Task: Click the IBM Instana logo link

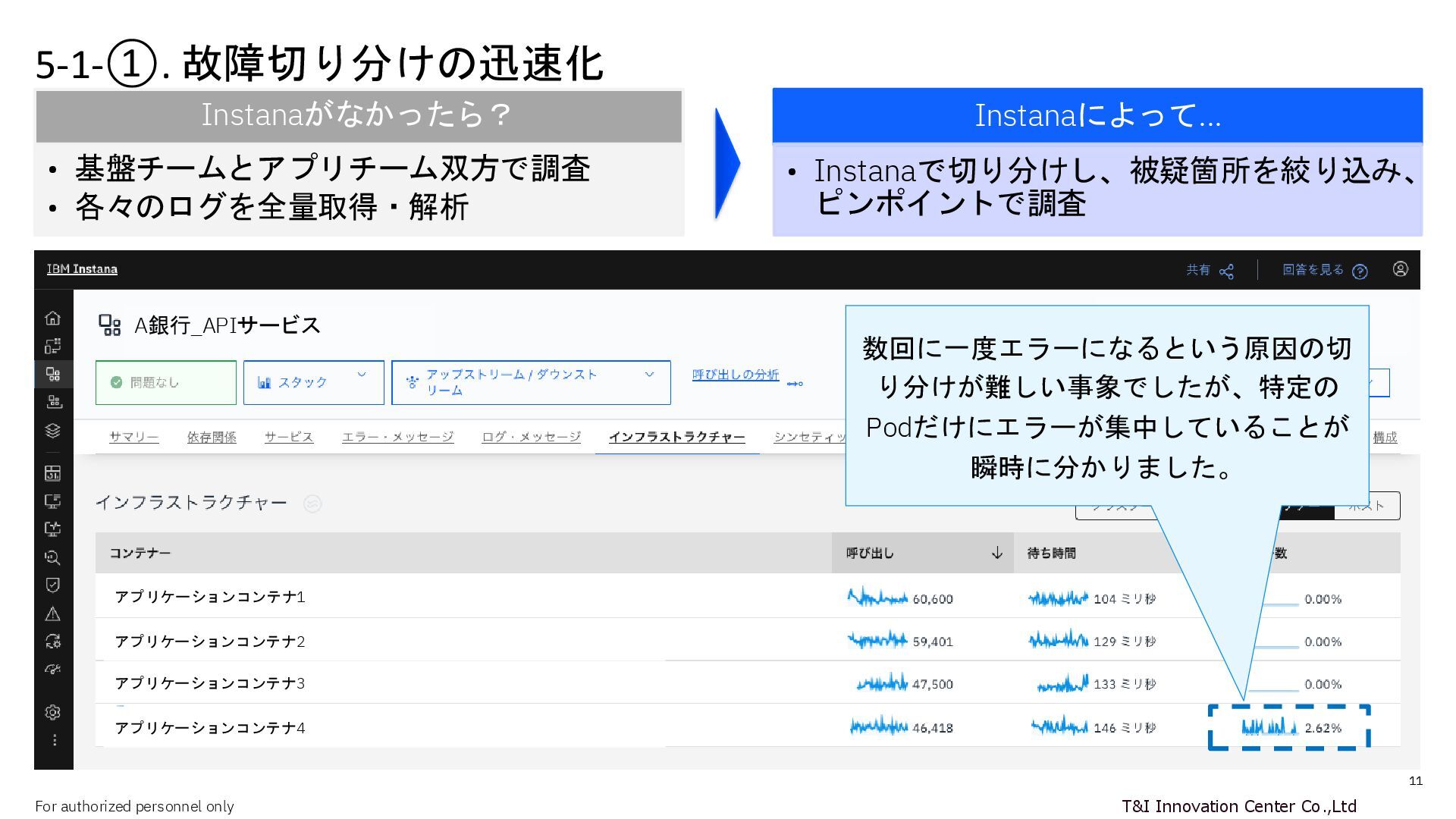Action: (82, 269)
